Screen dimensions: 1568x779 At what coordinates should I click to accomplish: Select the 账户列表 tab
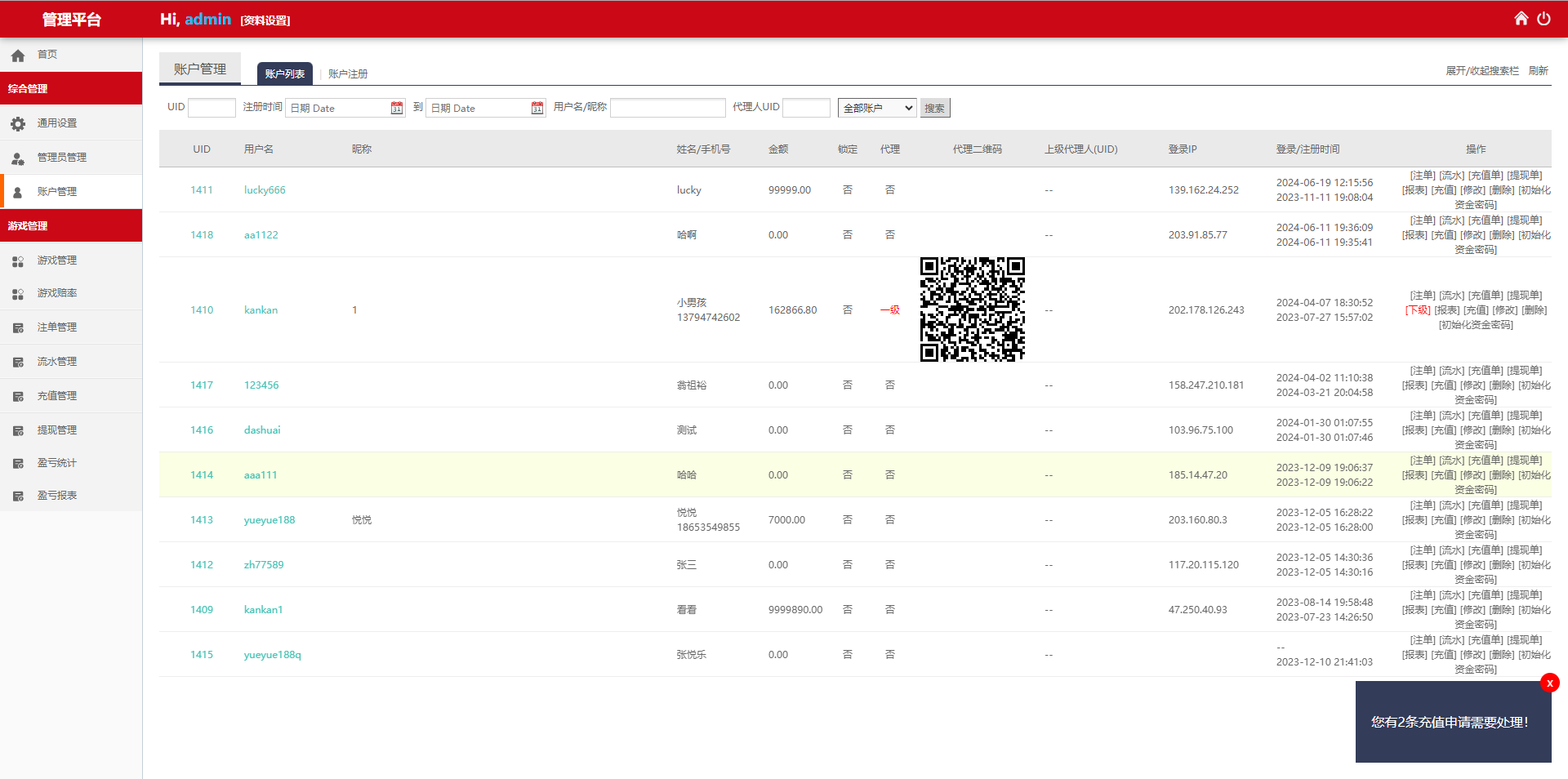(x=284, y=73)
